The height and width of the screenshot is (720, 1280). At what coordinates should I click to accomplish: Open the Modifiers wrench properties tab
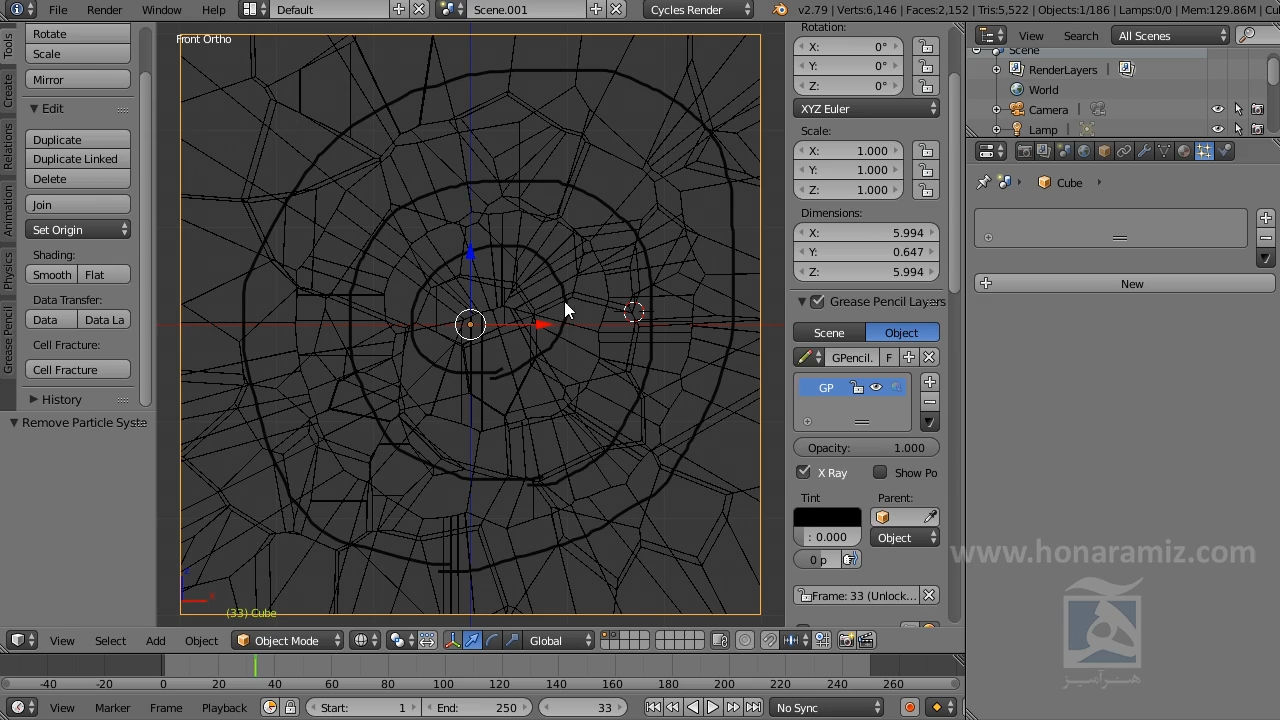[1144, 151]
